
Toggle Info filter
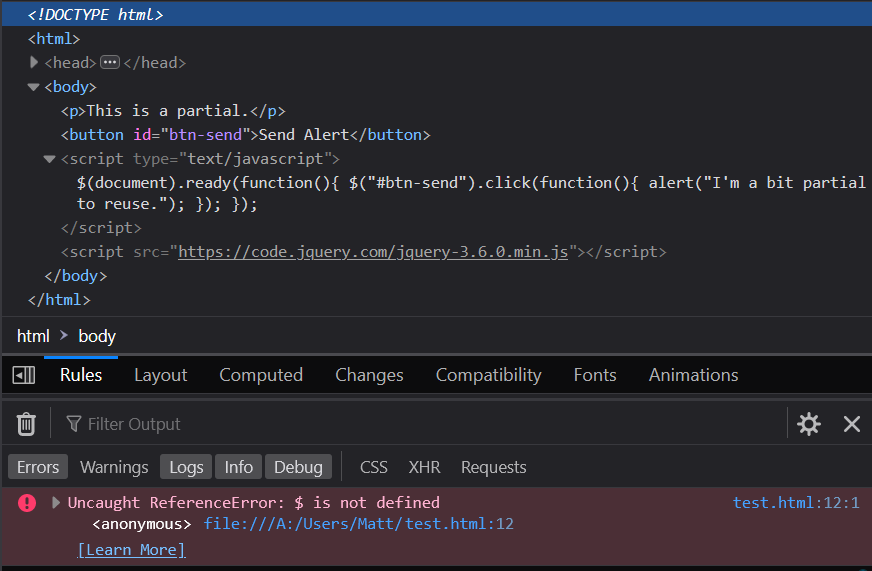tap(239, 467)
